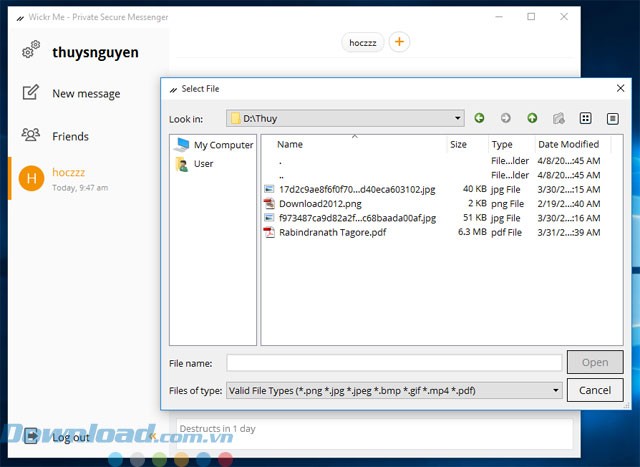Open settings gear next to thuysnguyen
The width and height of the screenshot is (640, 467).
pos(31,52)
